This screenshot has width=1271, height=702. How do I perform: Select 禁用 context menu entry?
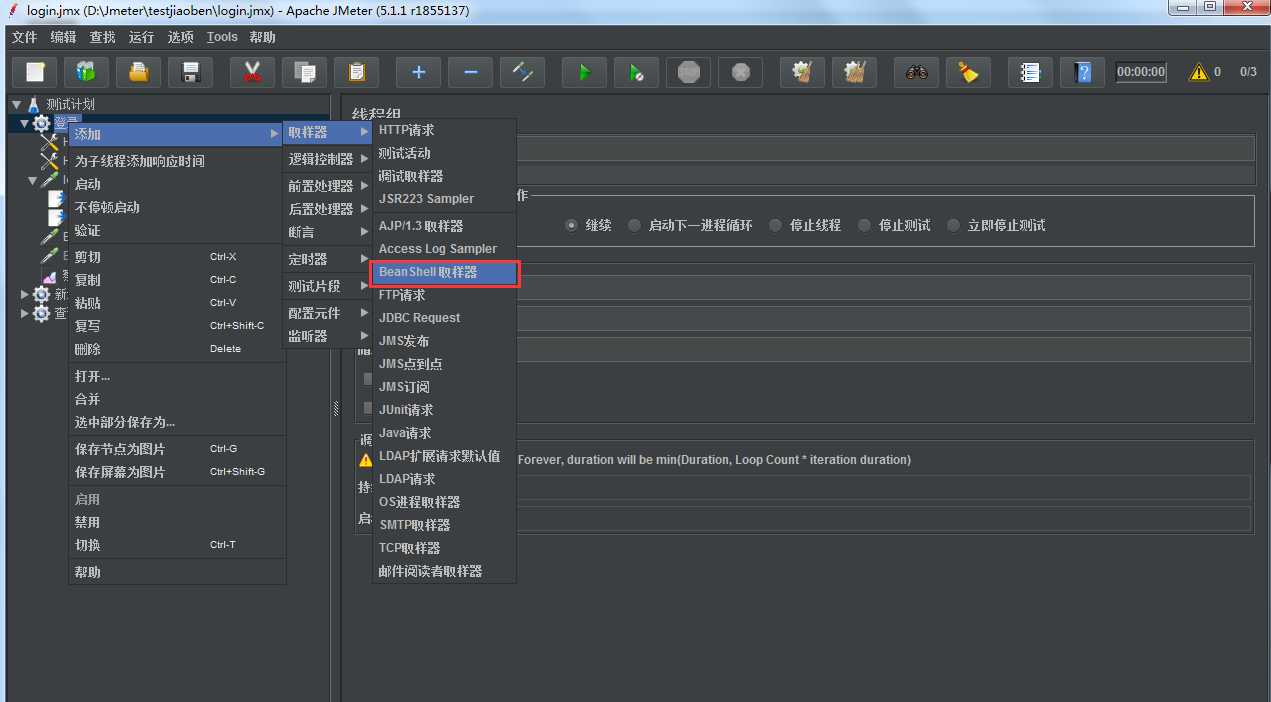coord(178,522)
